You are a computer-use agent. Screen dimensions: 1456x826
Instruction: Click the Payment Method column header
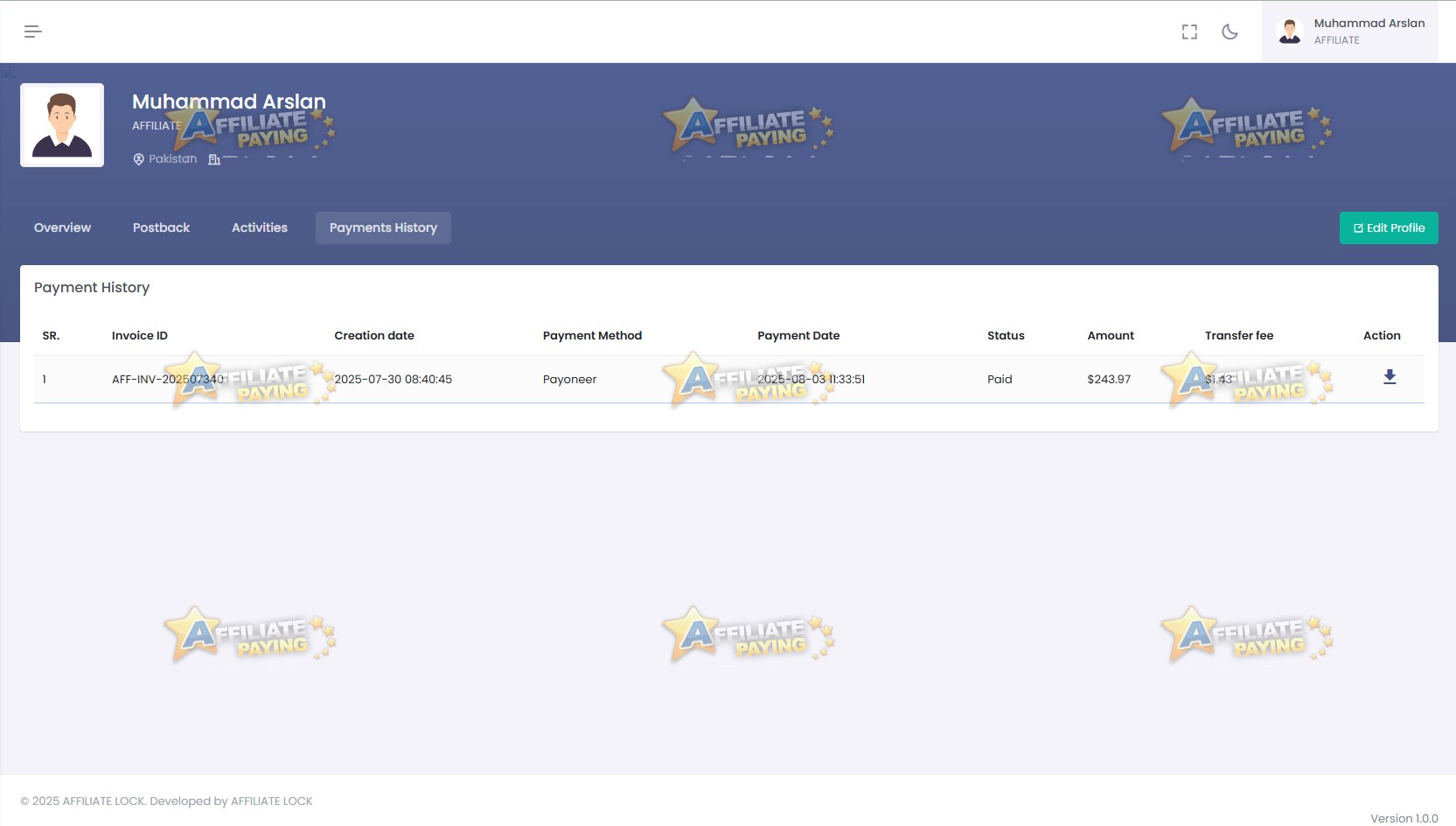click(592, 335)
